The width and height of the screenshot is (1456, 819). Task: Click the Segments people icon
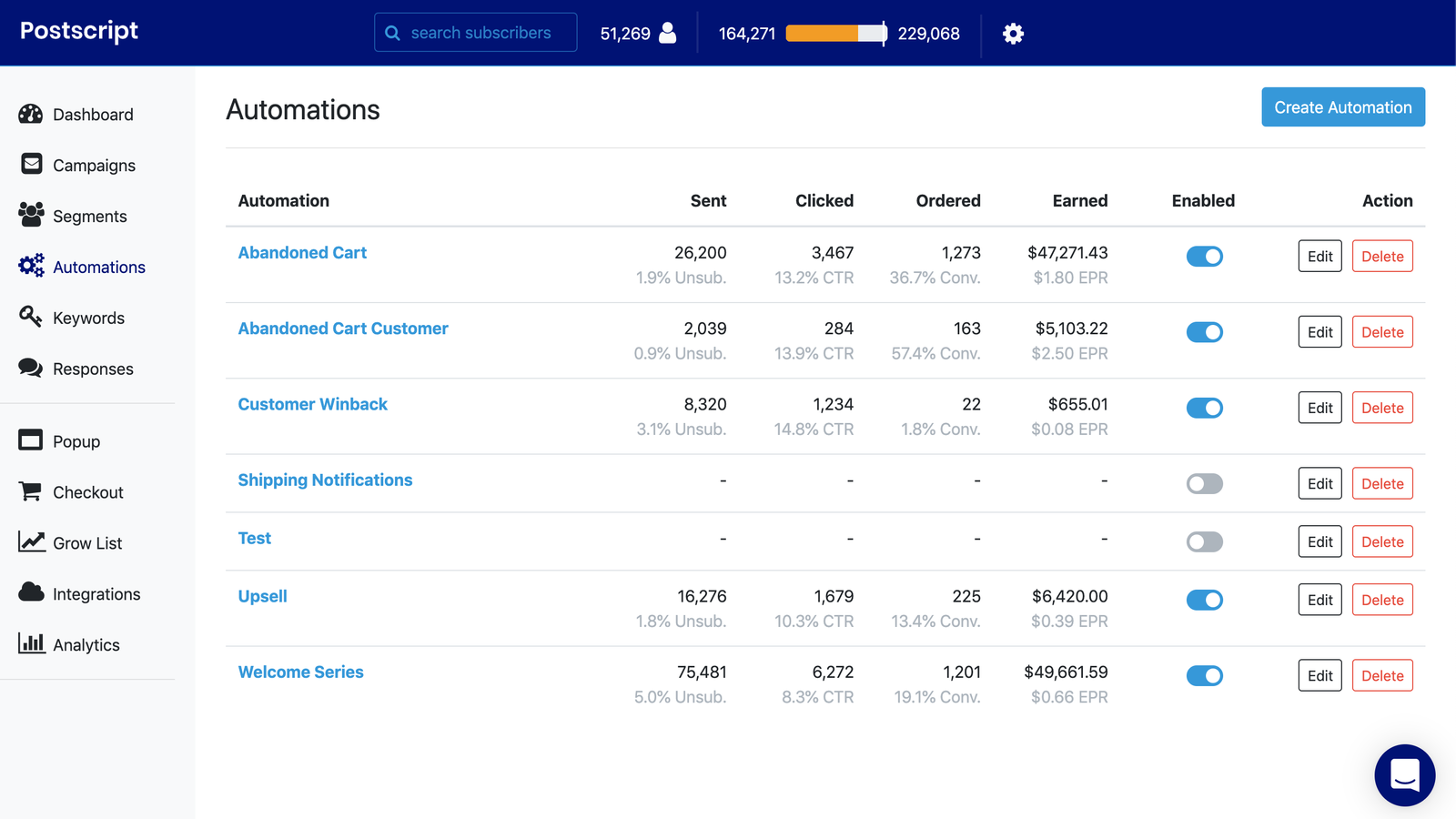(x=31, y=216)
